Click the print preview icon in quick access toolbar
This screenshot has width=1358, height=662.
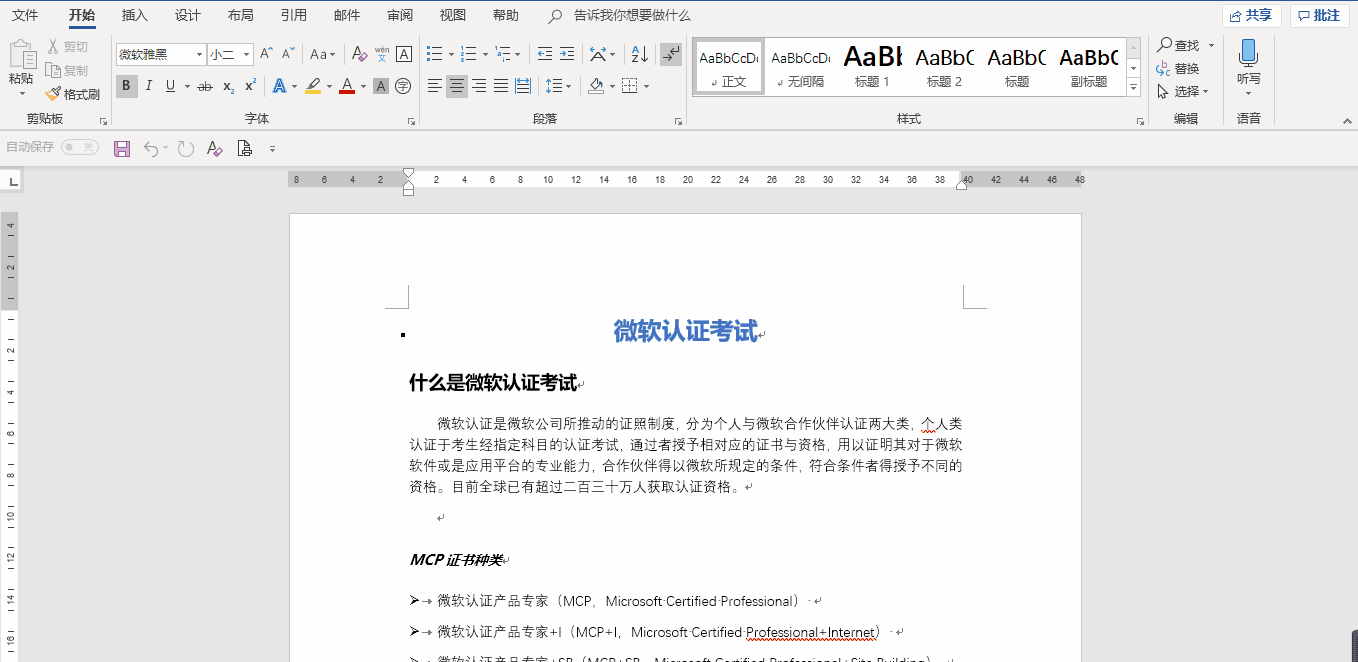coord(244,149)
